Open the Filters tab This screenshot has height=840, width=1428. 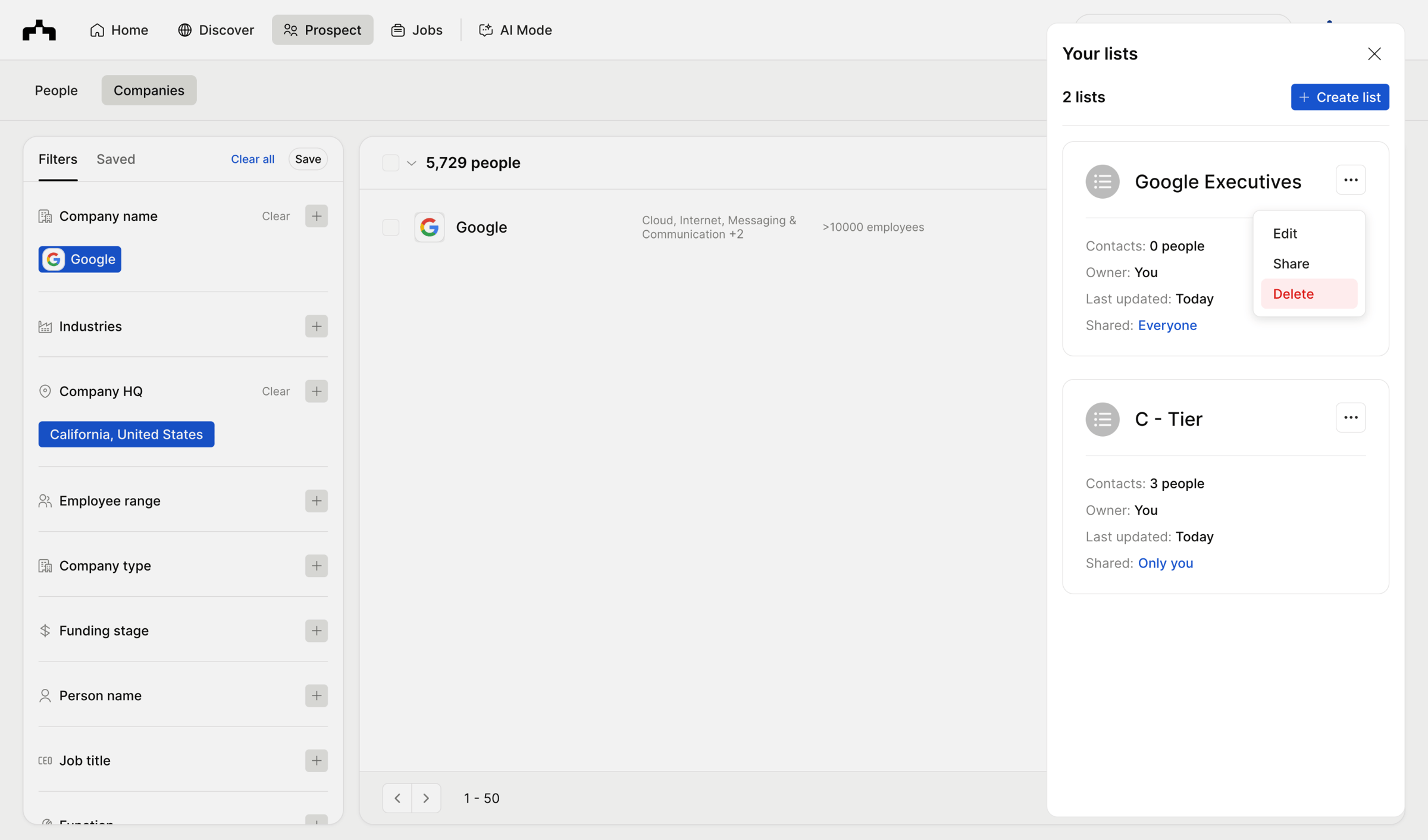(58, 159)
